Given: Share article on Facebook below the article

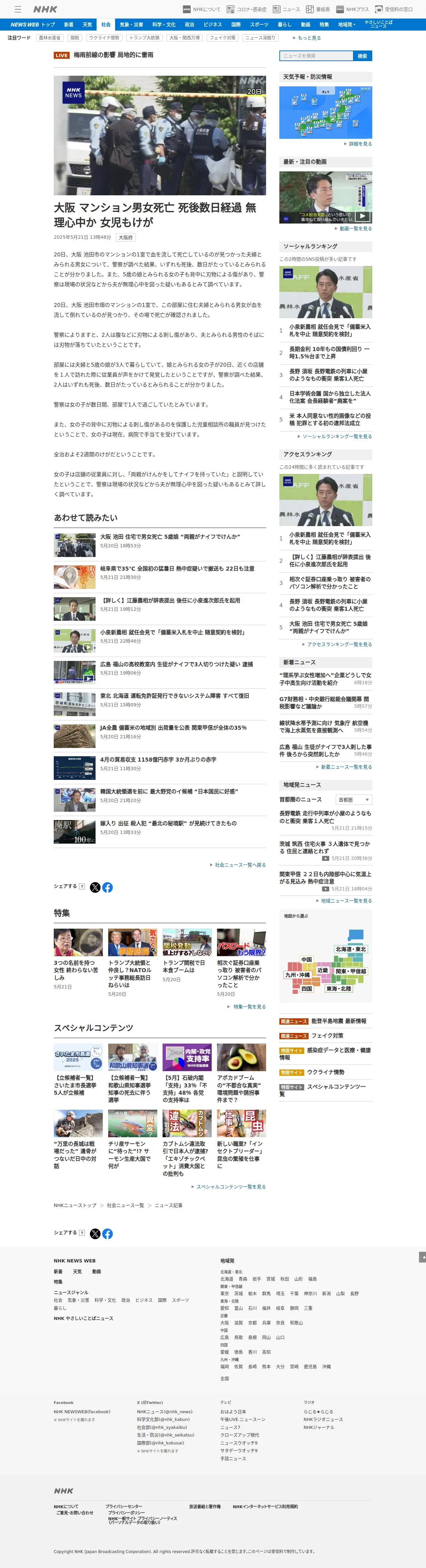Looking at the screenshot, I should coord(107,887).
